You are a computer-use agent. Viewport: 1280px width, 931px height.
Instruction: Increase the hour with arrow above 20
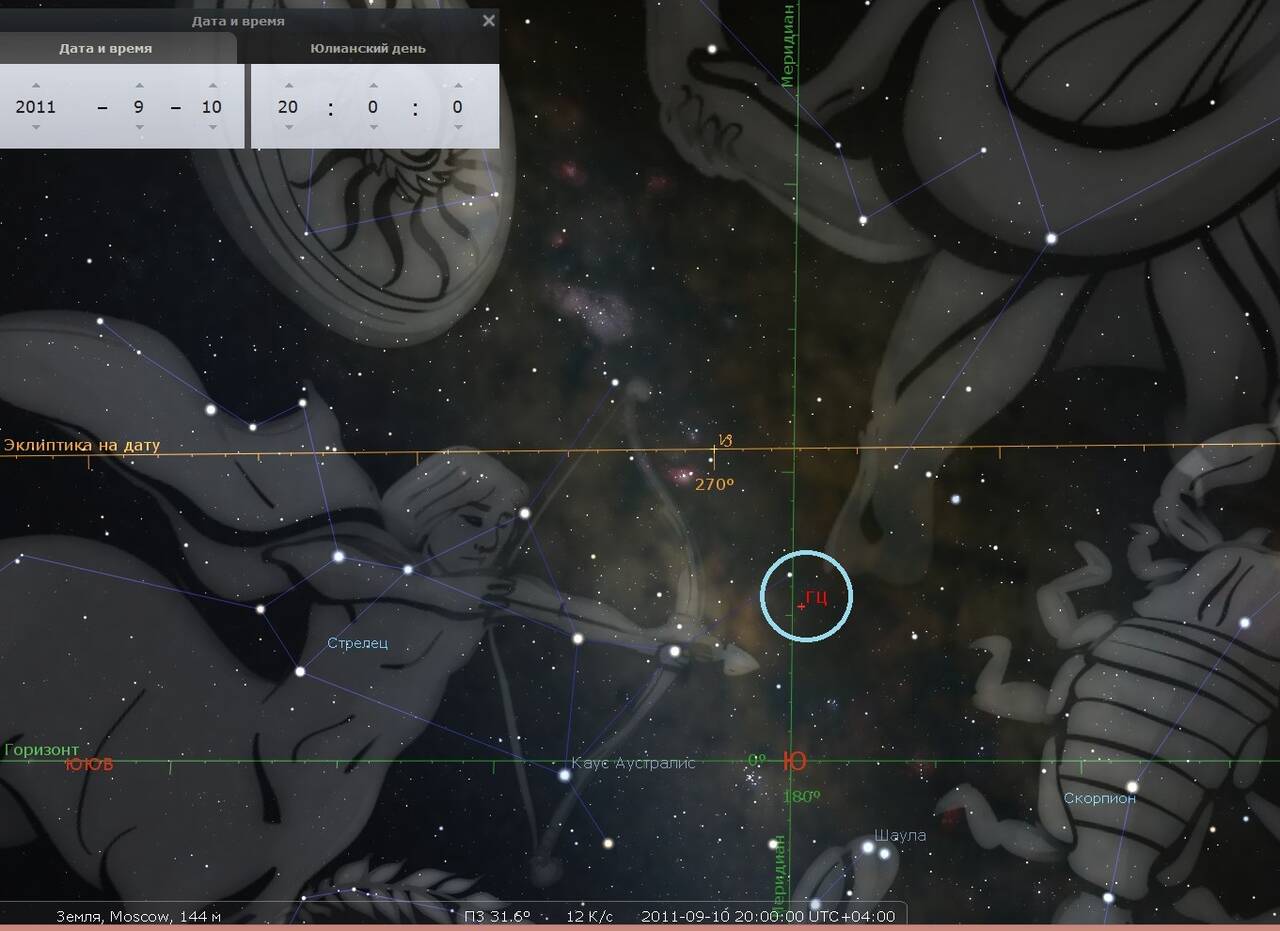pos(288,85)
